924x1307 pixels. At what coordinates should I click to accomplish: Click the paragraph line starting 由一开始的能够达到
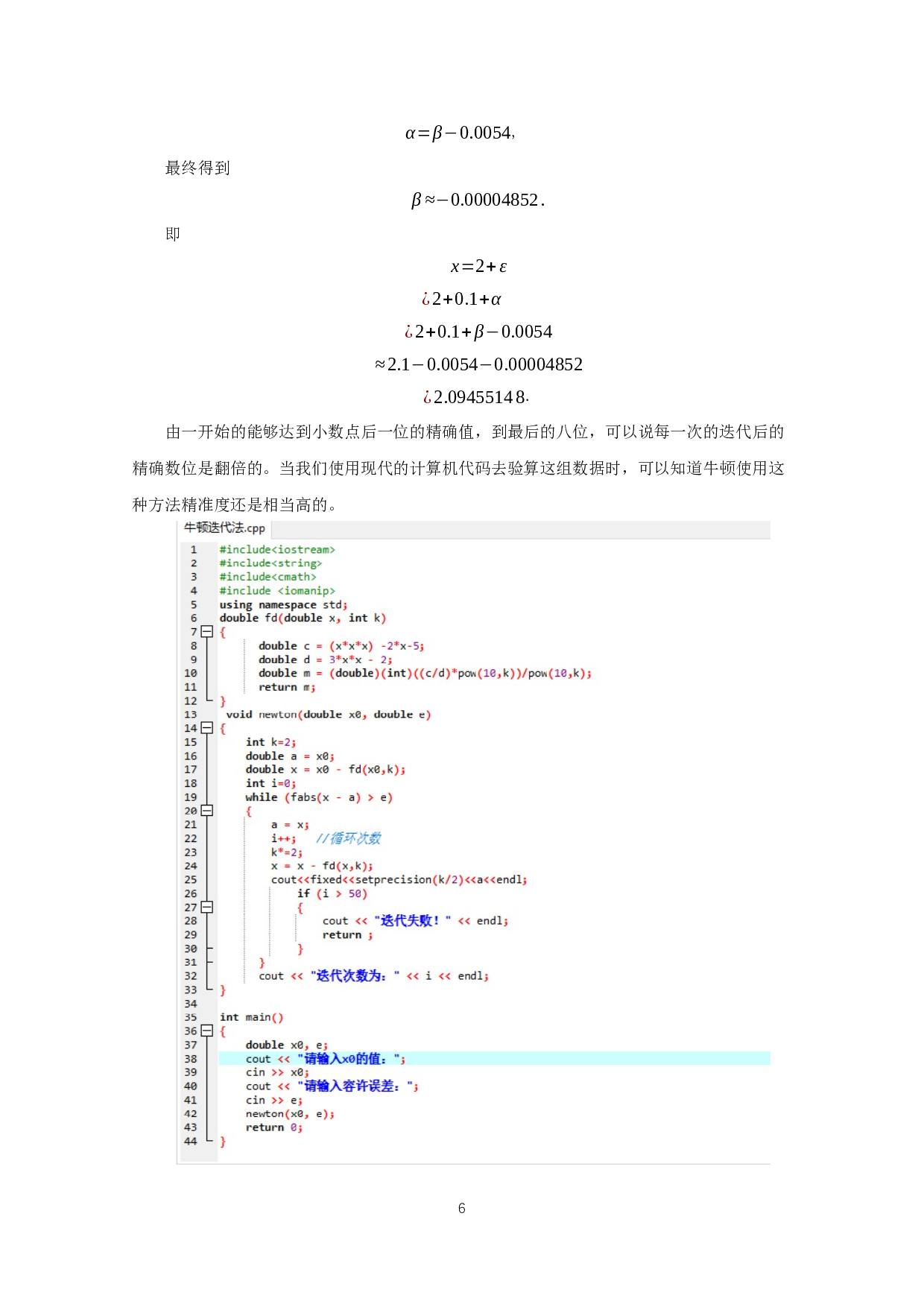click(474, 432)
